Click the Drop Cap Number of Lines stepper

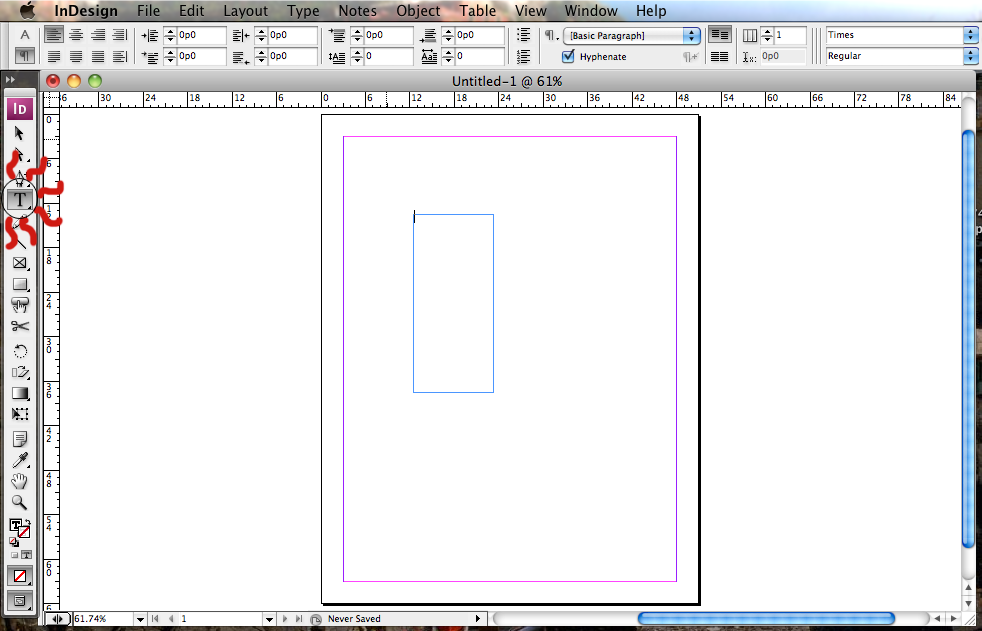pos(356,56)
